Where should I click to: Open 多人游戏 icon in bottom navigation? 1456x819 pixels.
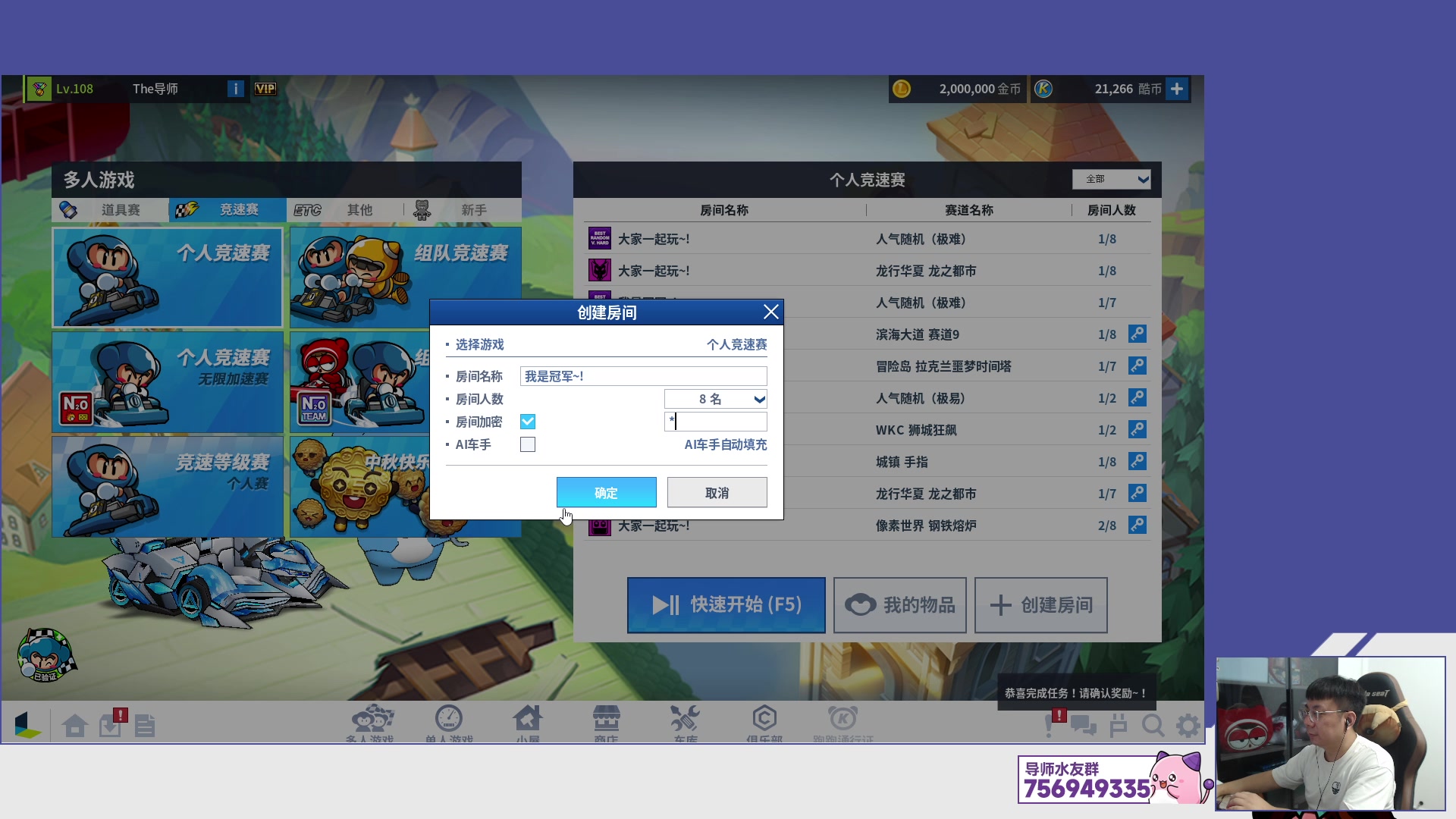tap(372, 723)
